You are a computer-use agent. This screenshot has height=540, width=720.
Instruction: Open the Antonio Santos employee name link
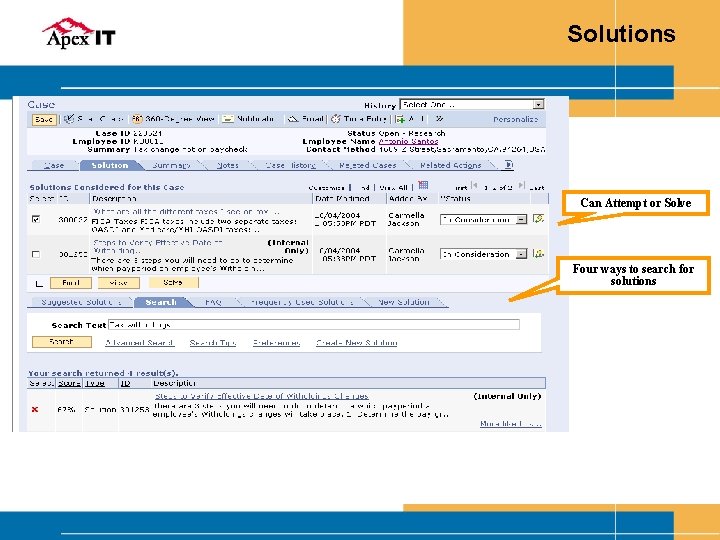tap(408, 141)
